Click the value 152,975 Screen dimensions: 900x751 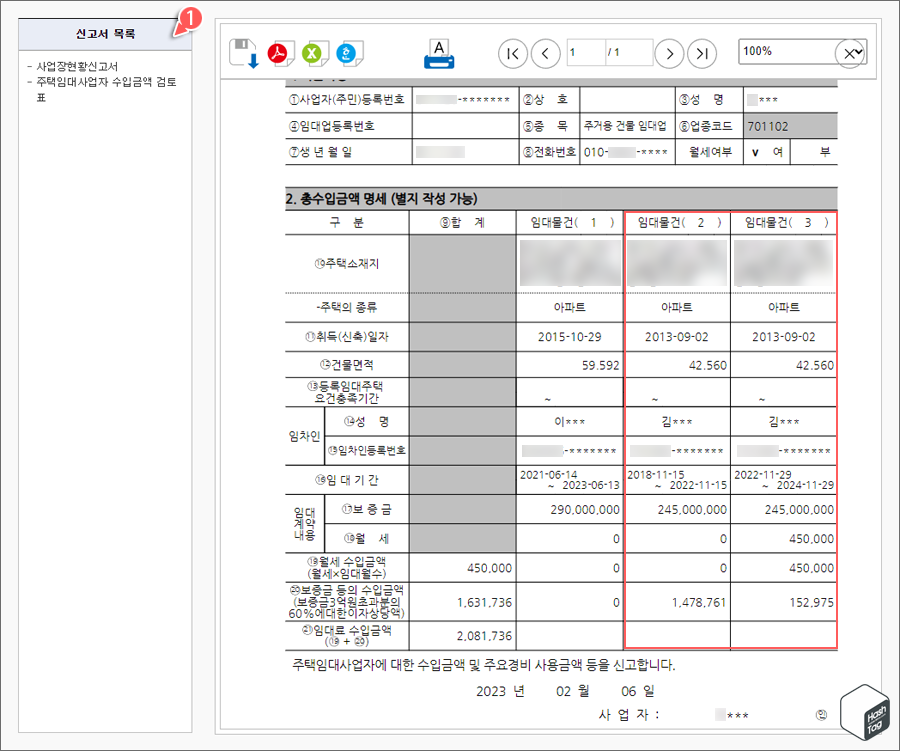810,602
